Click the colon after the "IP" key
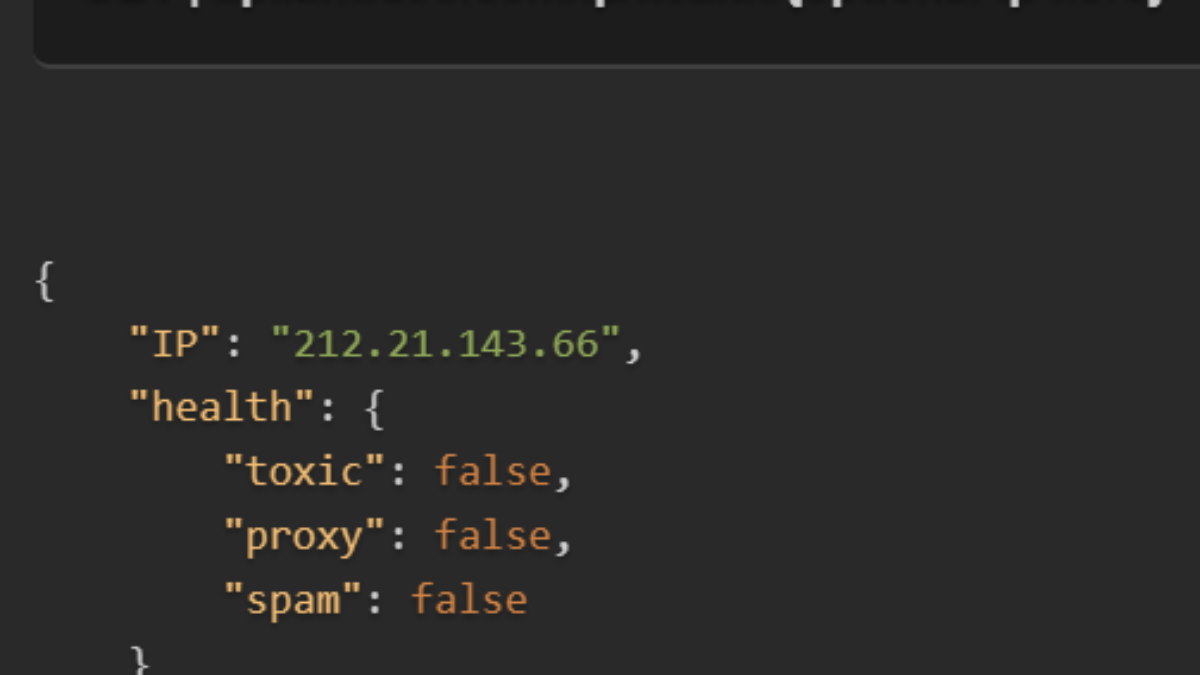The image size is (1200, 675). click(234, 346)
